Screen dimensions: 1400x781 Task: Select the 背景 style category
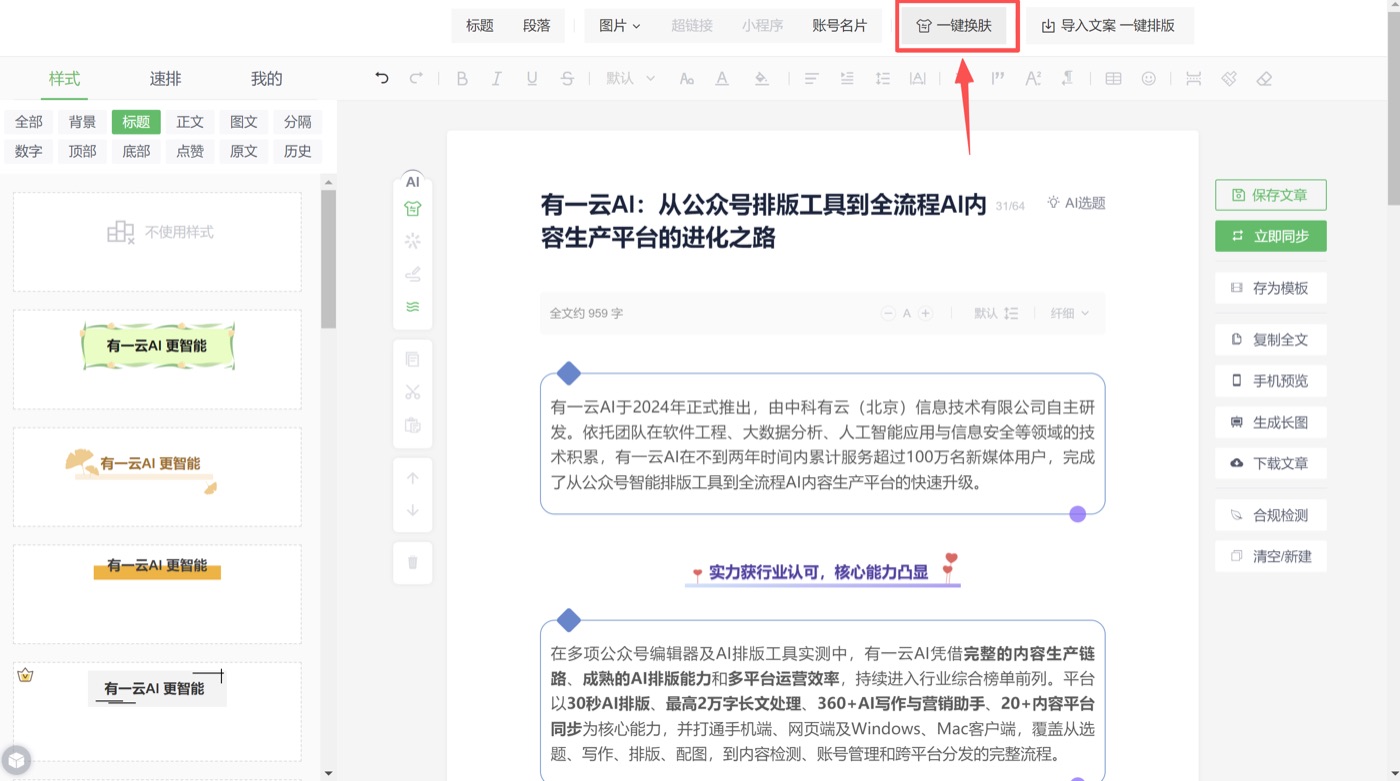coord(83,122)
